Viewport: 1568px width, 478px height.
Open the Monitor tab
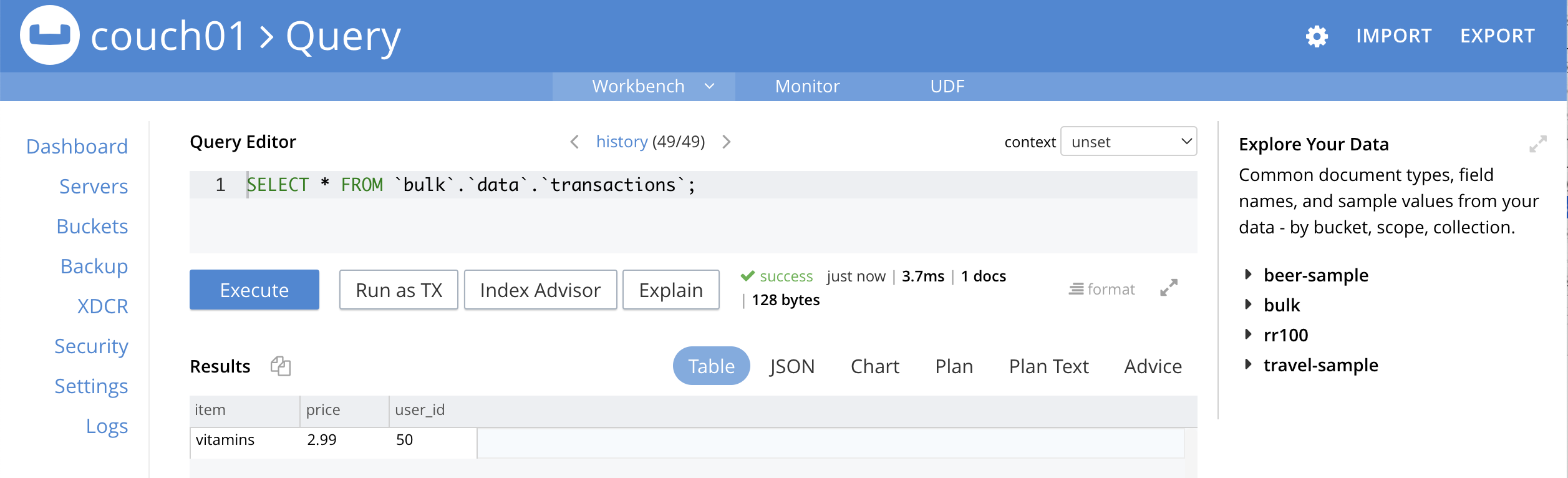coord(807,86)
